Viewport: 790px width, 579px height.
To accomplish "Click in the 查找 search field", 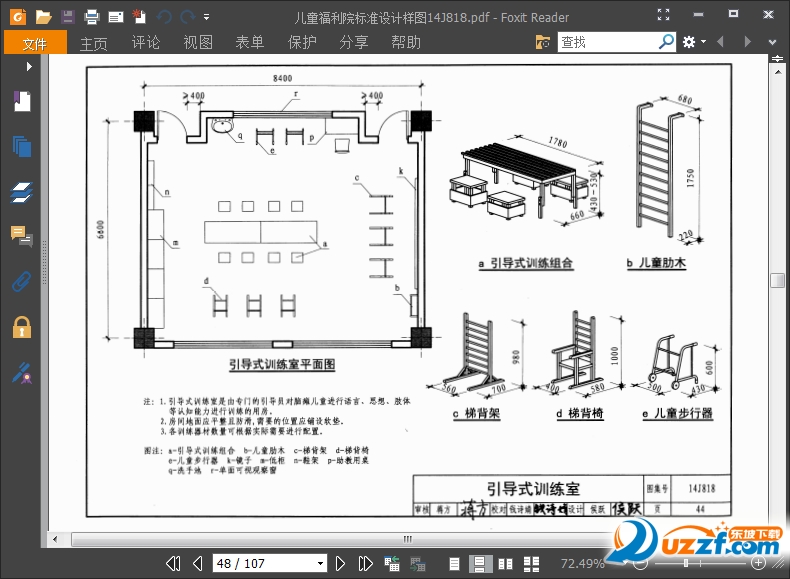I will coord(605,42).
